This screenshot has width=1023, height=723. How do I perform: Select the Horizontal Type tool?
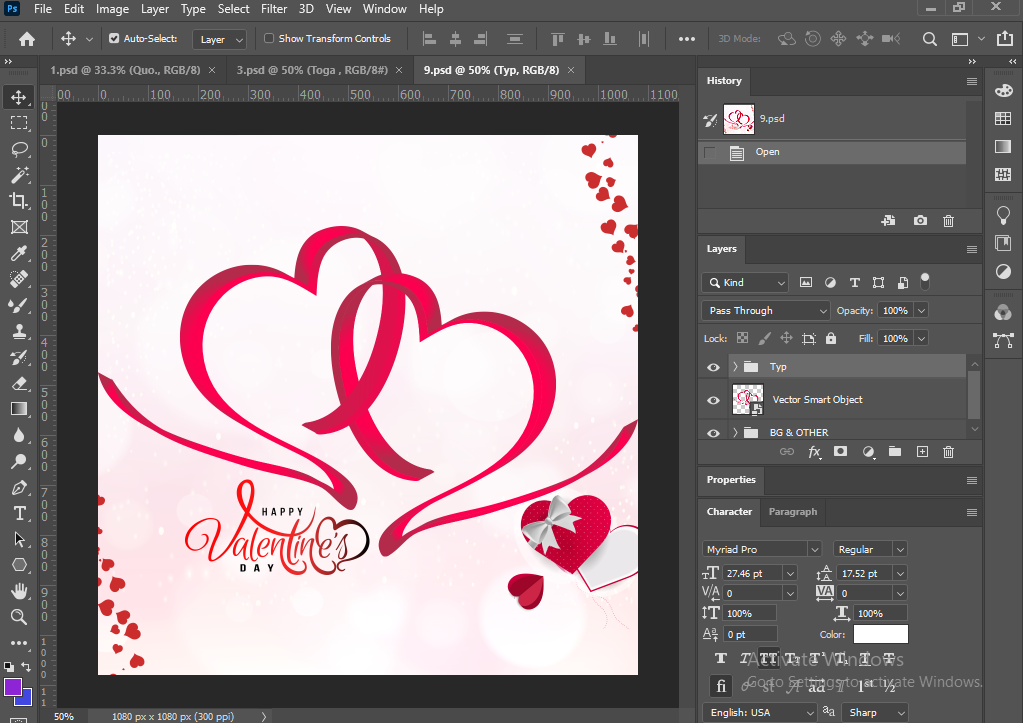[x=19, y=513]
